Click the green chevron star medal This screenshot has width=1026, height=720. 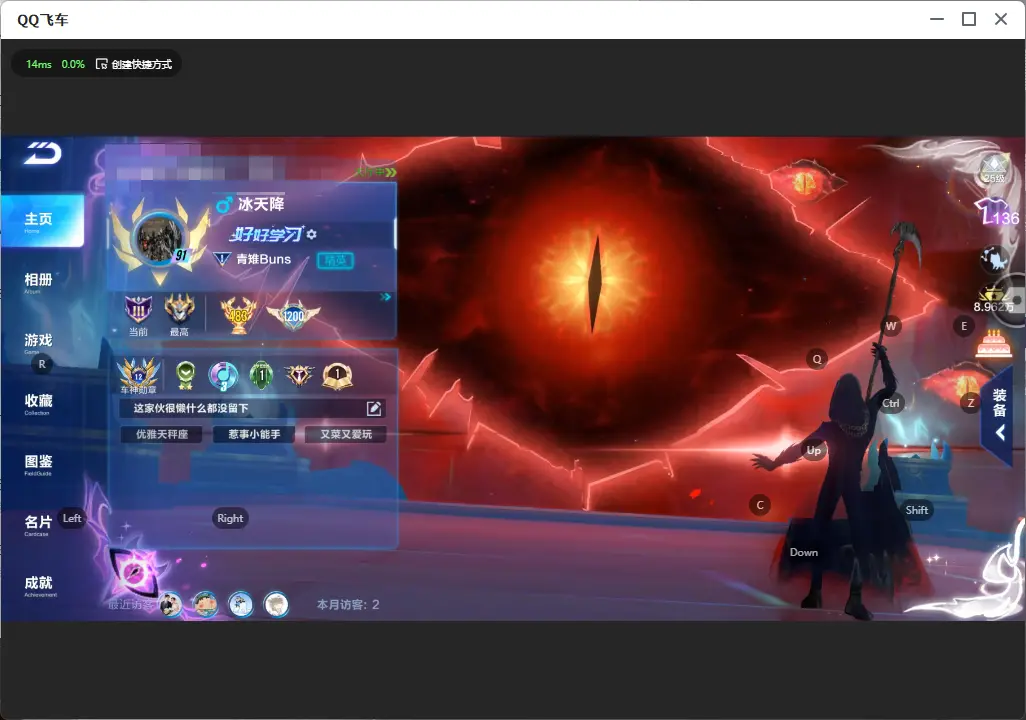point(186,376)
